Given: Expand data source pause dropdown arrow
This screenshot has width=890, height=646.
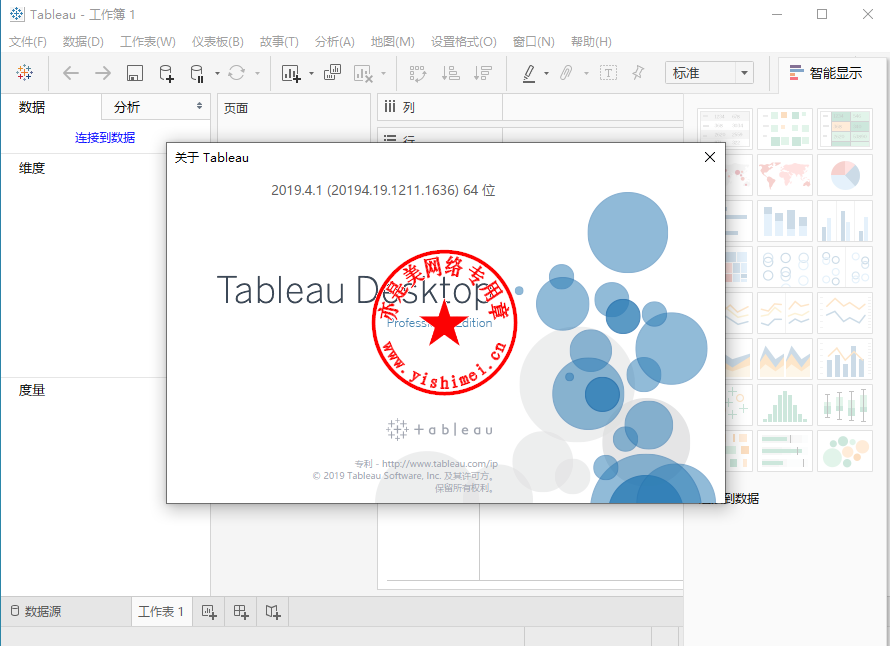Looking at the screenshot, I should (x=217, y=73).
